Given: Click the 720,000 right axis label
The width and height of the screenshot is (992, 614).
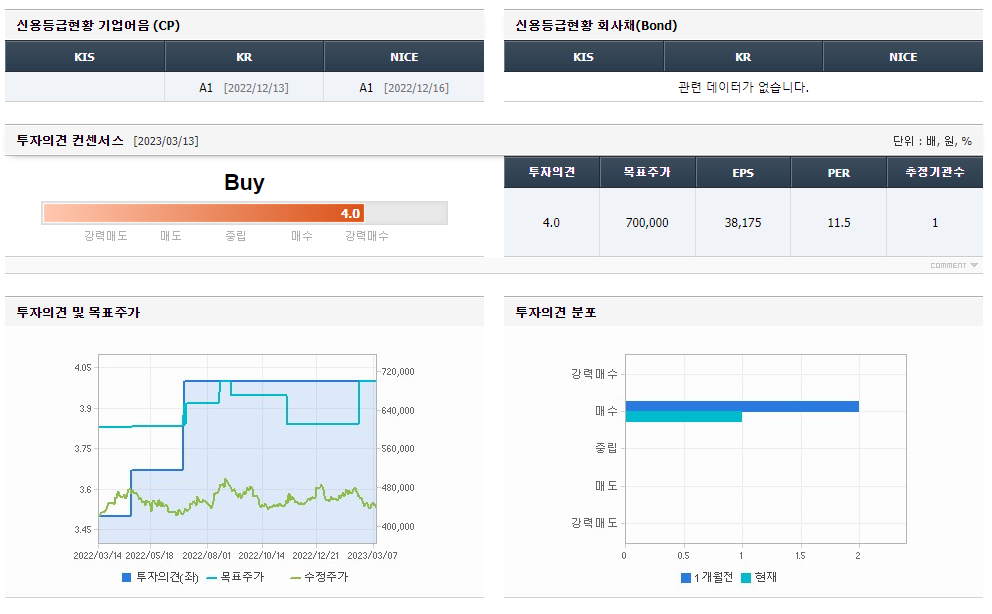Looking at the screenshot, I should point(398,372).
